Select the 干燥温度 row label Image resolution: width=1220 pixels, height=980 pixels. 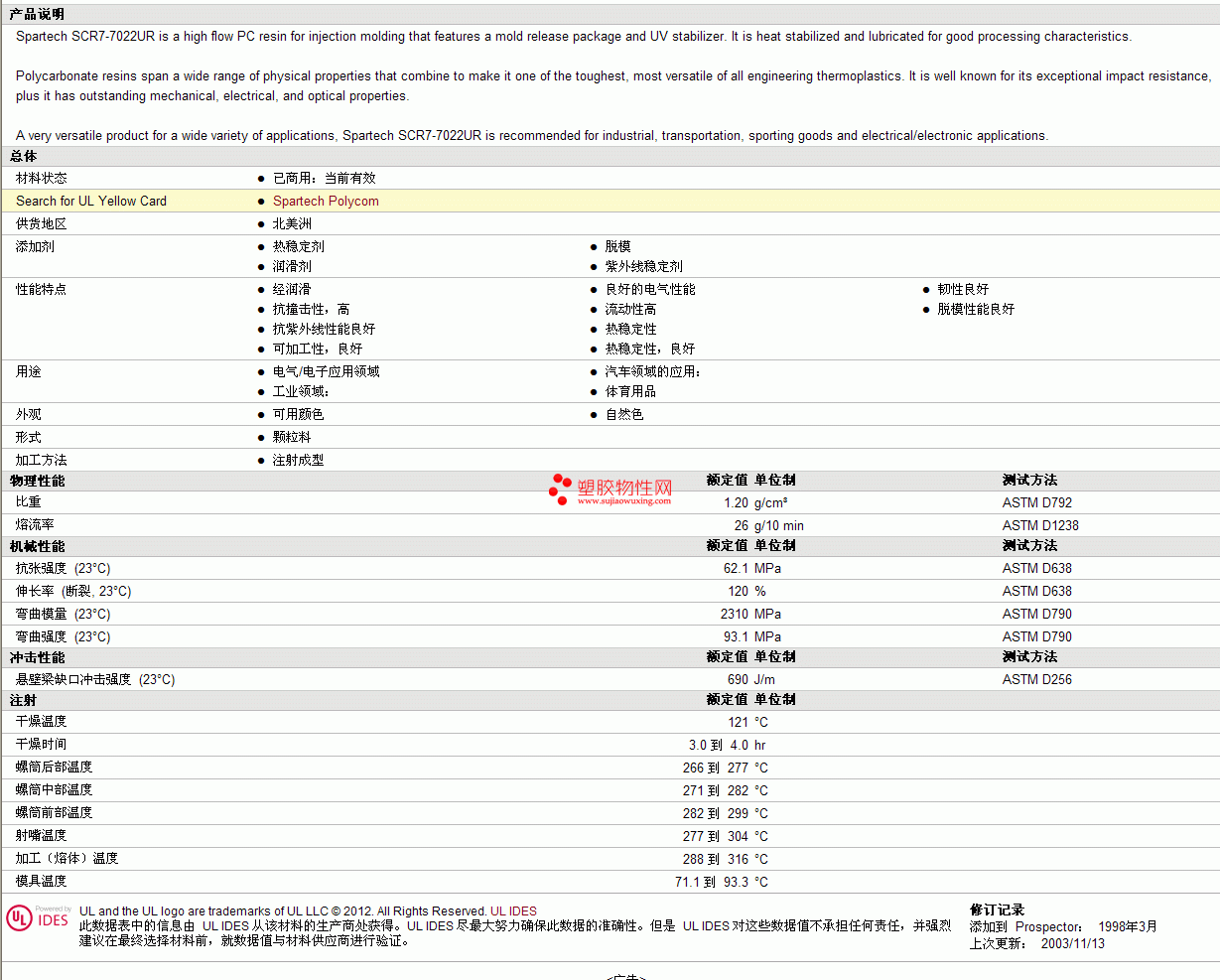42,721
